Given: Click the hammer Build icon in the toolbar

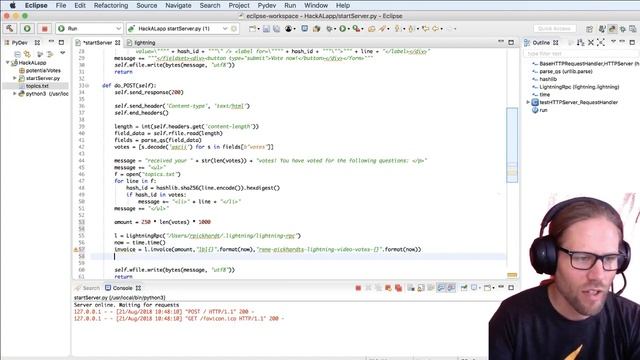Looking at the screenshot, I should coord(10,29).
